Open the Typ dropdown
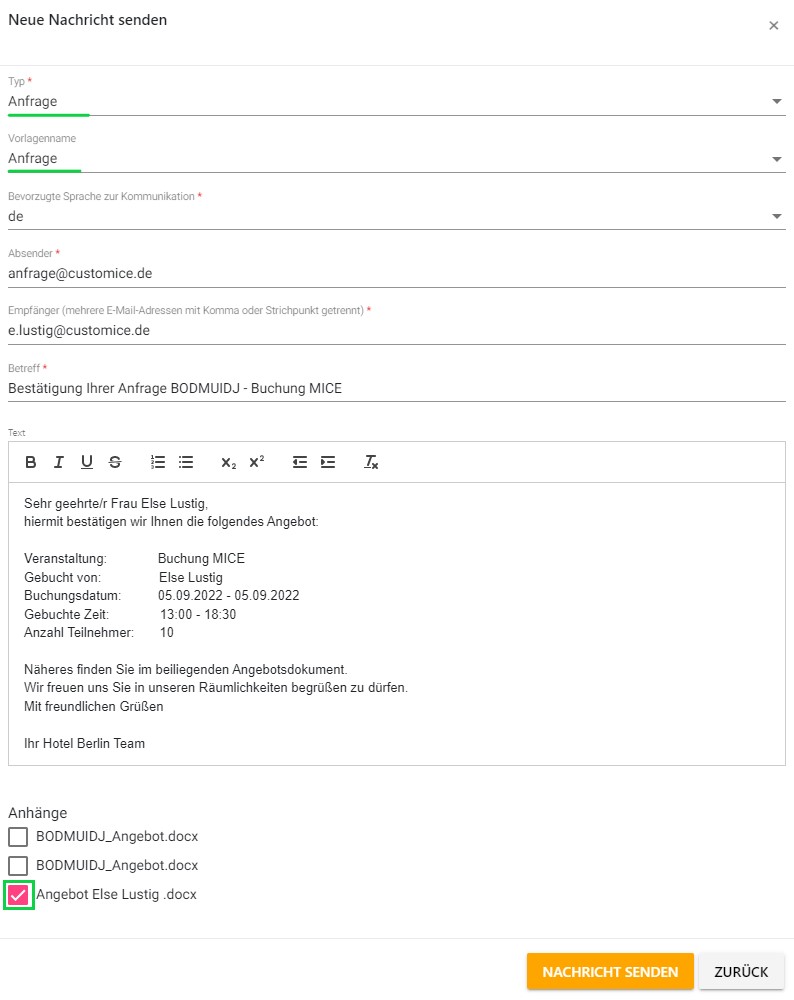 point(397,101)
